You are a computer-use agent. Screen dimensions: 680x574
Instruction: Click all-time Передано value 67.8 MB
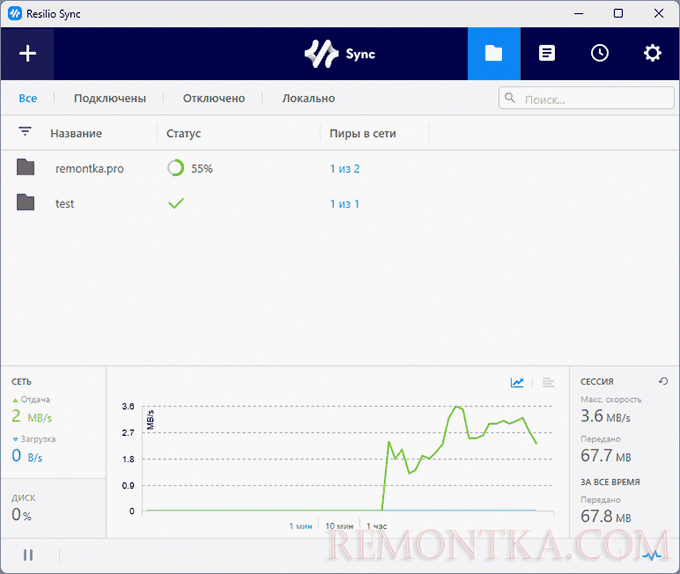(606, 516)
